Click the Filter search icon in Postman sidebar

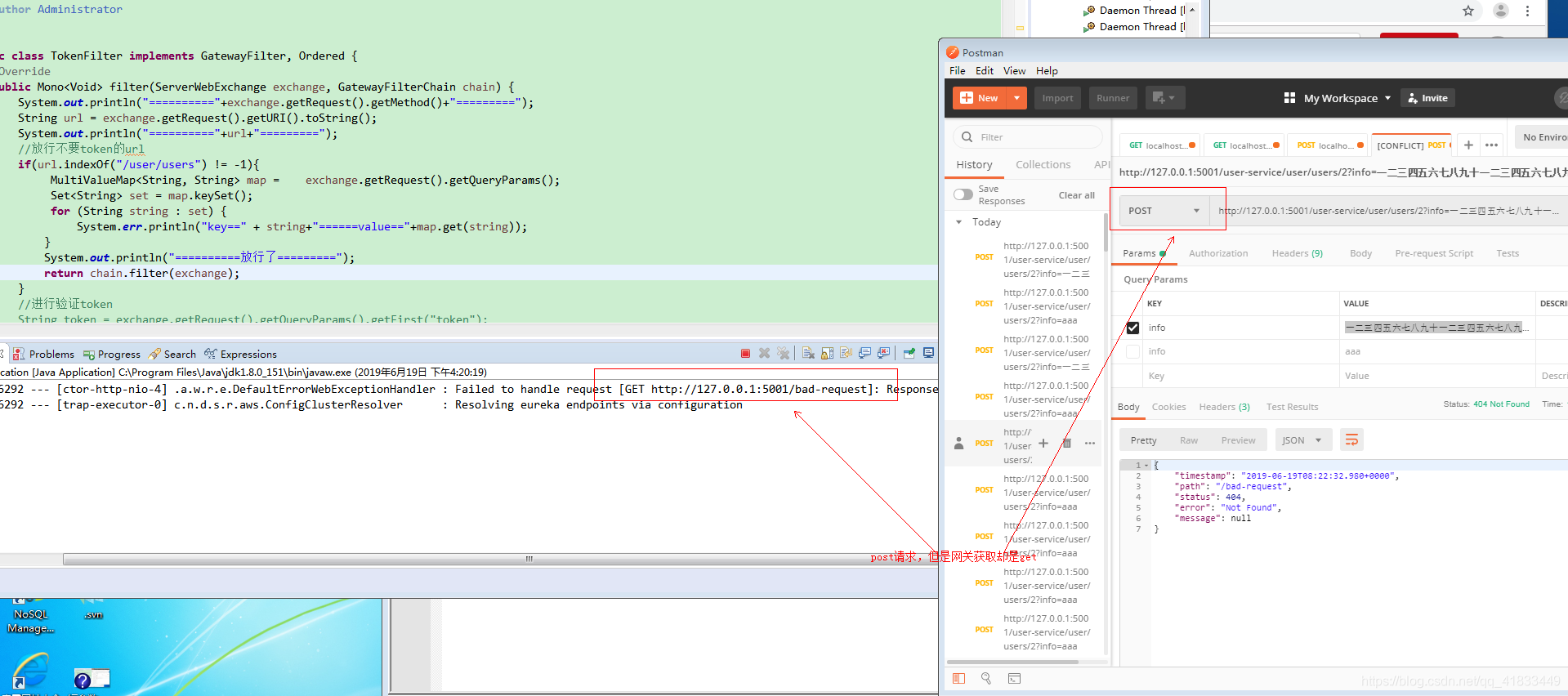point(967,137)
